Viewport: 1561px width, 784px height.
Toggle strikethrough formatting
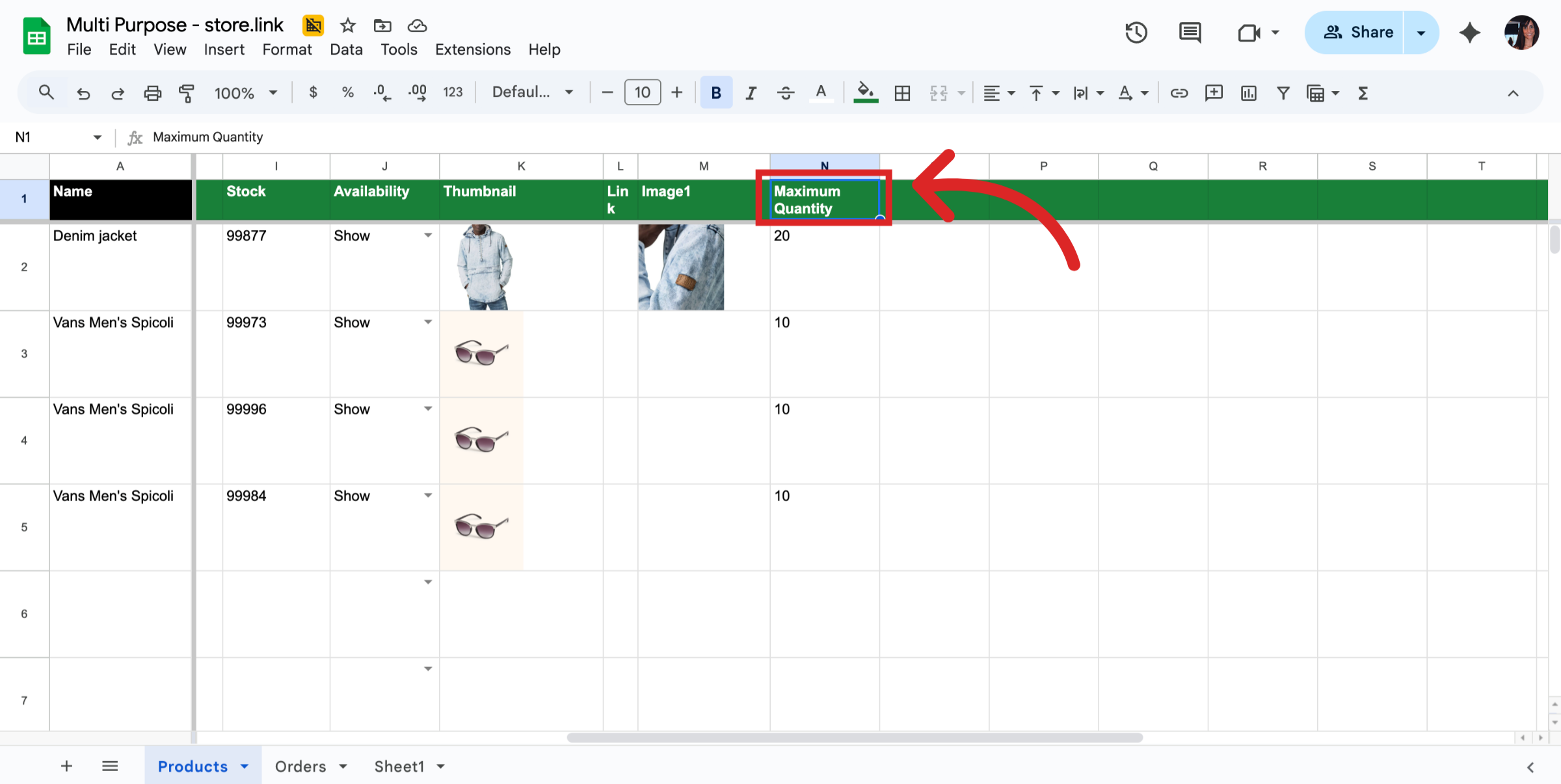(x=786, y=93)
